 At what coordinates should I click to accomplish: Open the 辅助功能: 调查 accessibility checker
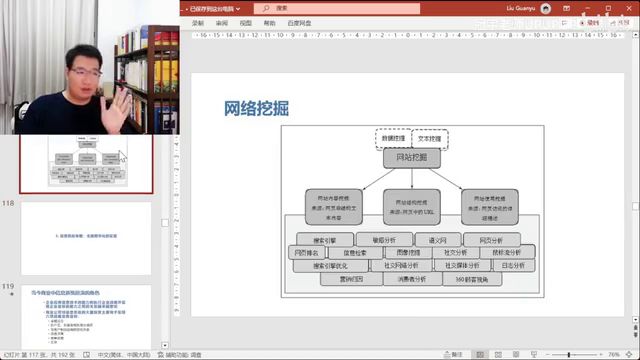coord(180,355)
